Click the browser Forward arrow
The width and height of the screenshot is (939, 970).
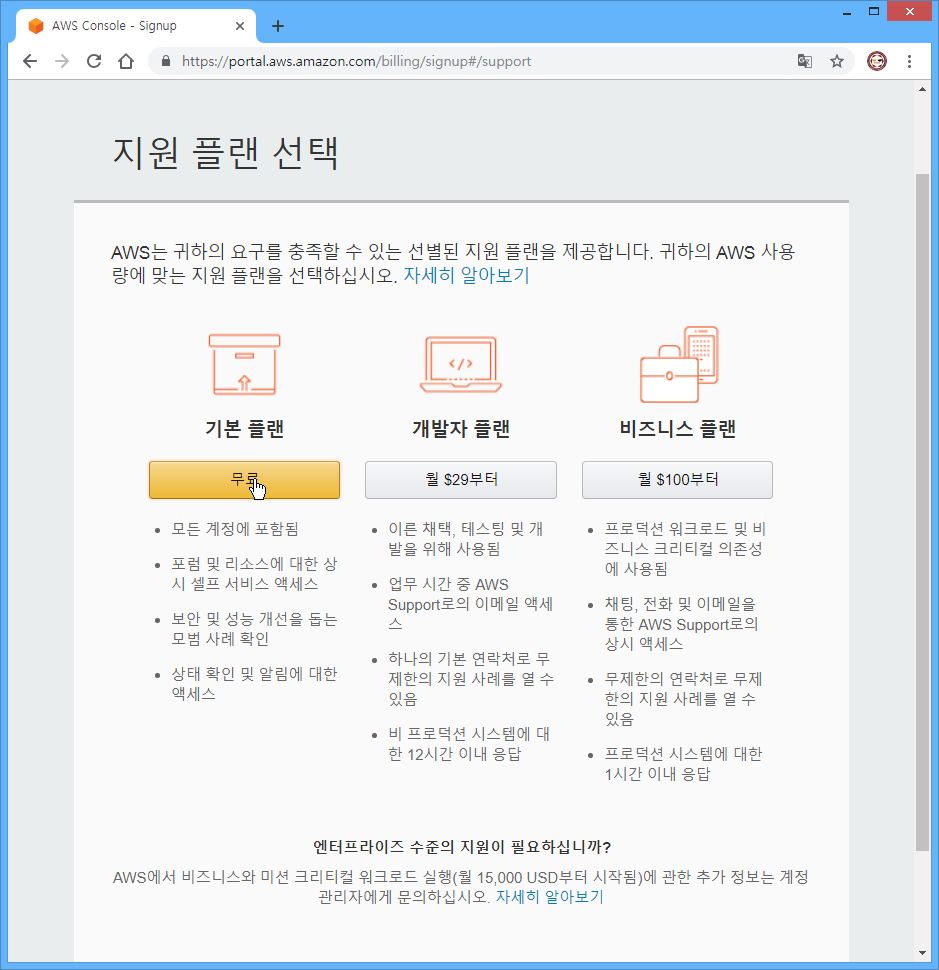62,61
